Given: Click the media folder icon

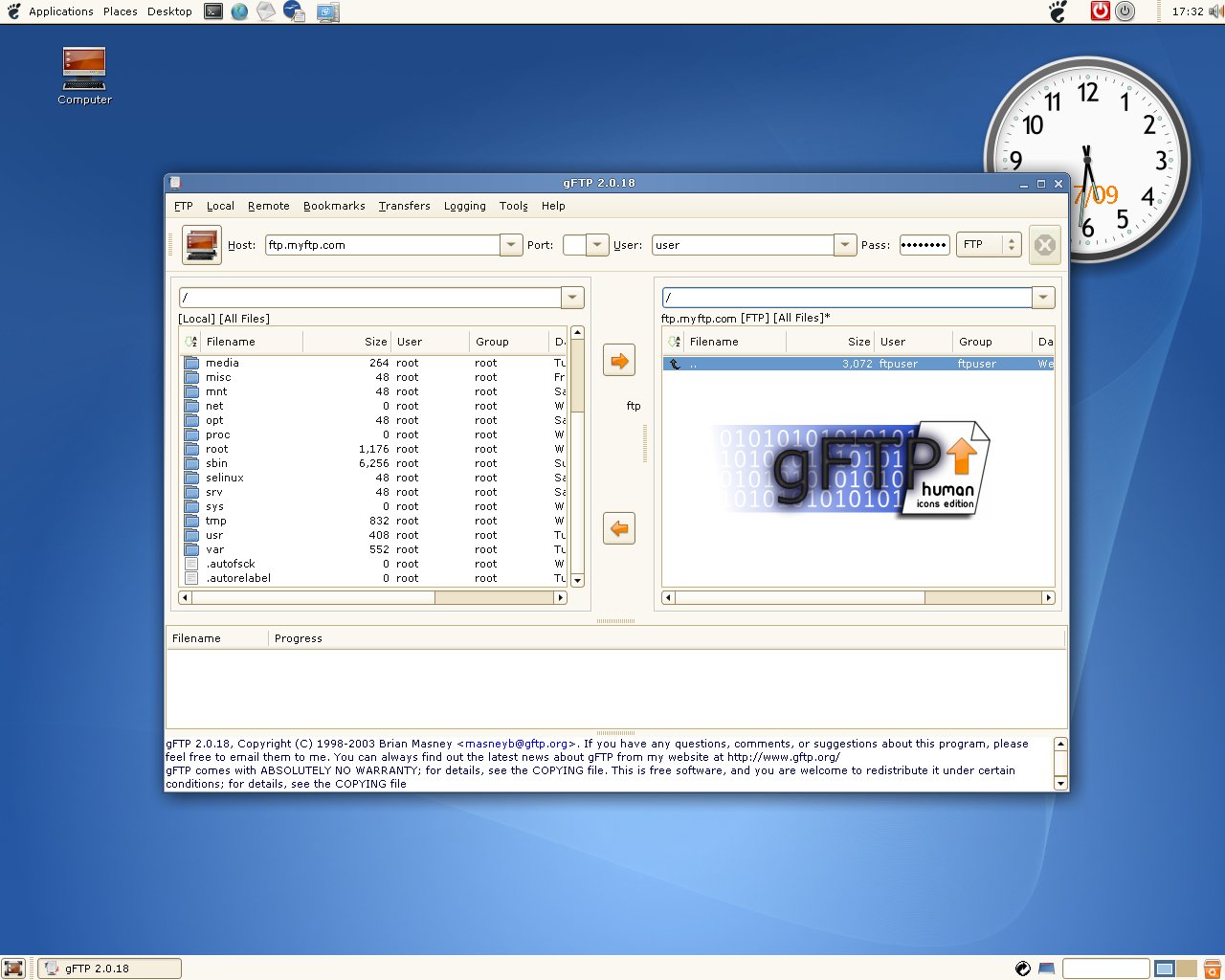Looking at the screenshot, I should click(x=191, y=363).
